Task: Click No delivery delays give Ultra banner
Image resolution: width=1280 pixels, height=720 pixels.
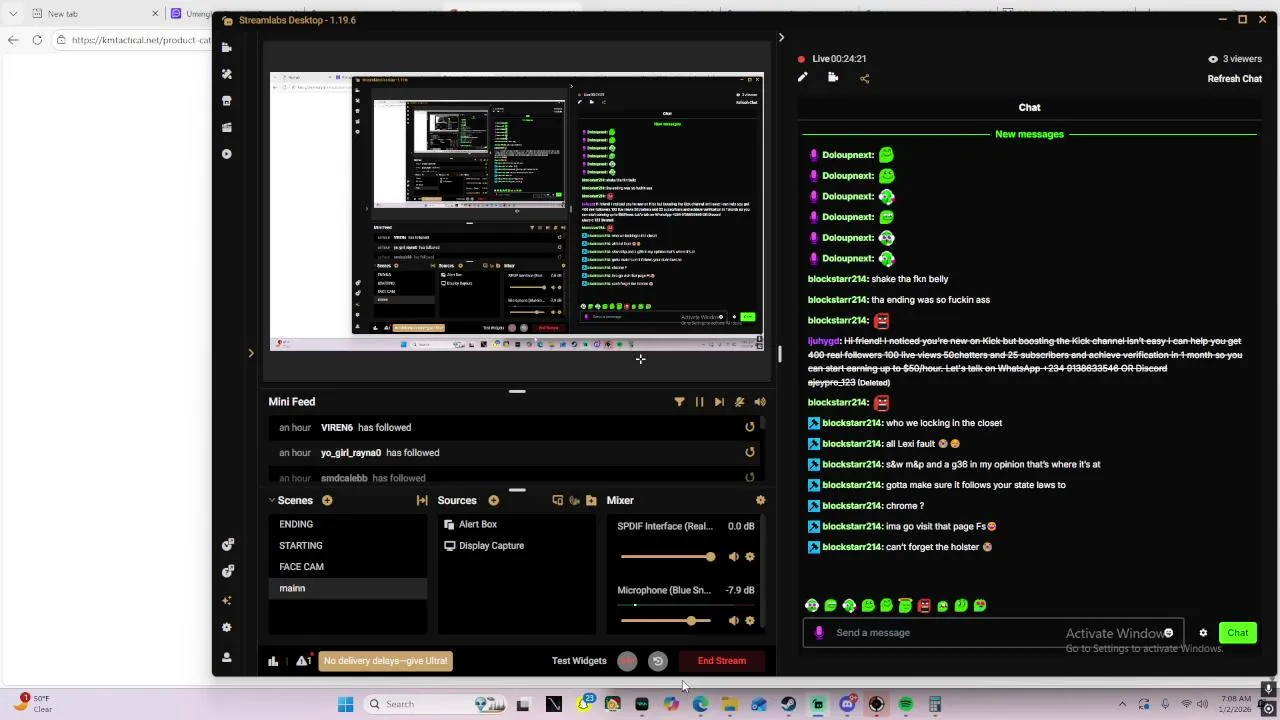Action: point(386,661)
